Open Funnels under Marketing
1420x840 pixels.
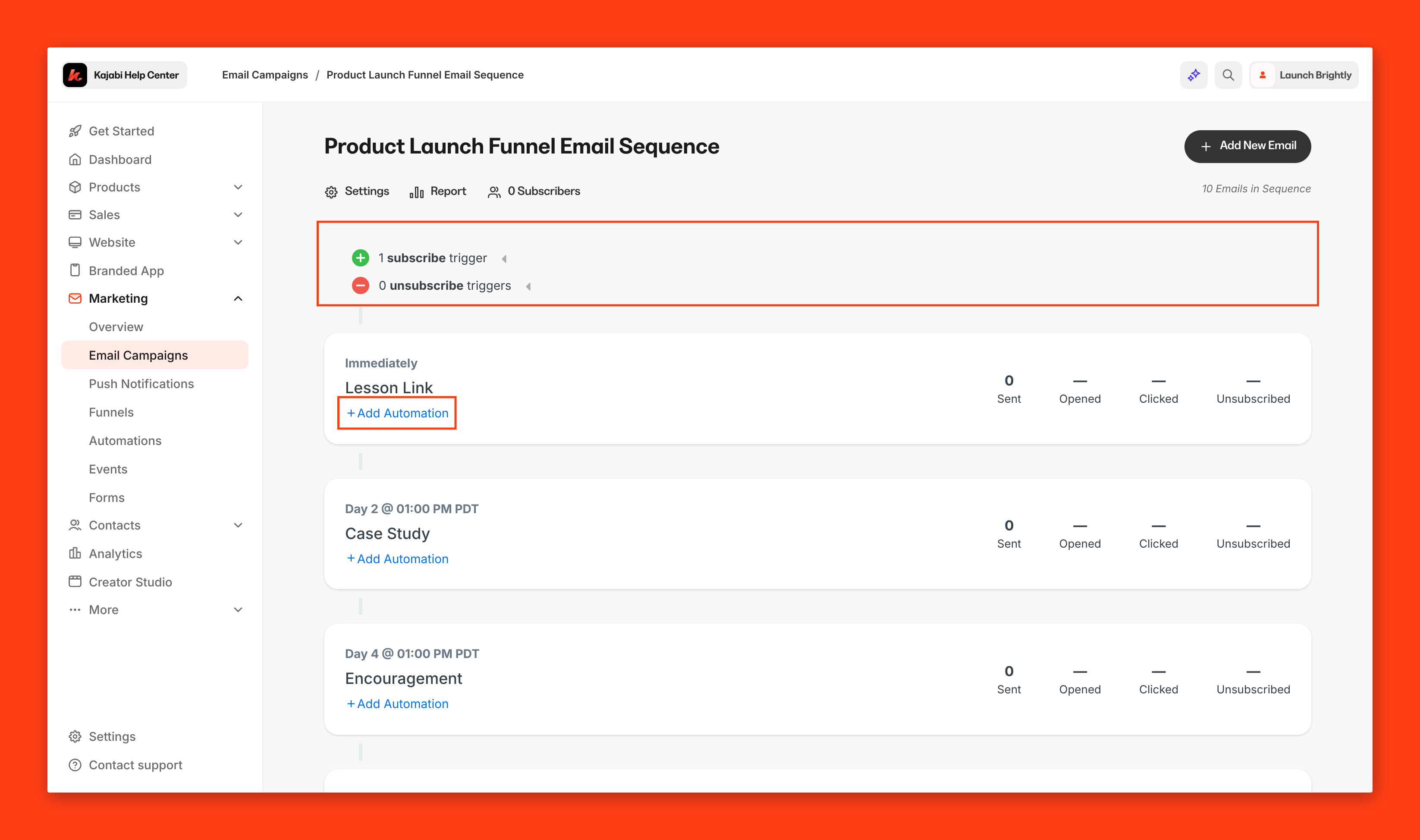111,412
